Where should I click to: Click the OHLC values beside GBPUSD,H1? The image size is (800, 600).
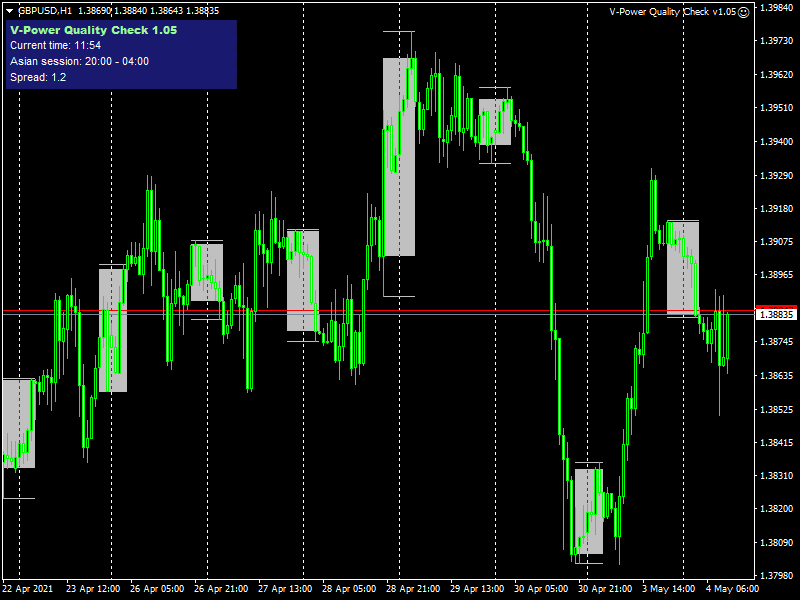pyautogui.click(x=136, y=10)
